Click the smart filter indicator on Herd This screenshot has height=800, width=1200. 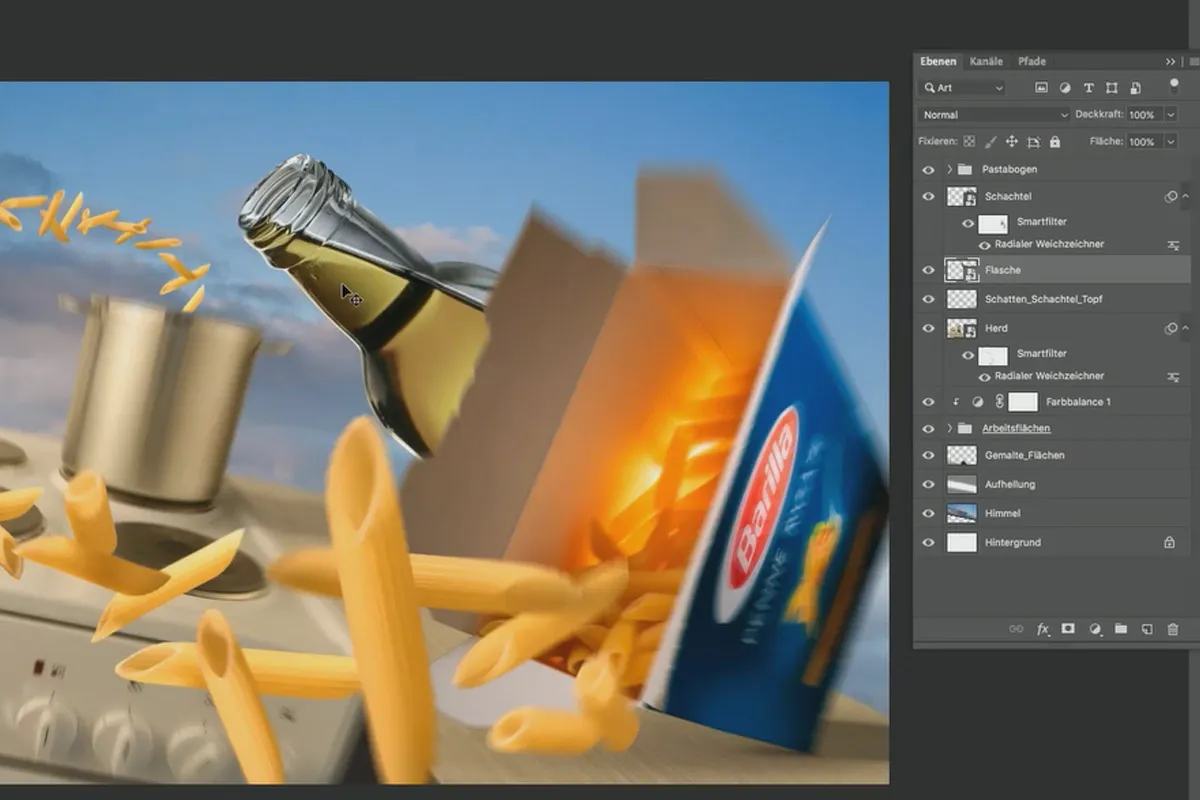[1171, 328]
